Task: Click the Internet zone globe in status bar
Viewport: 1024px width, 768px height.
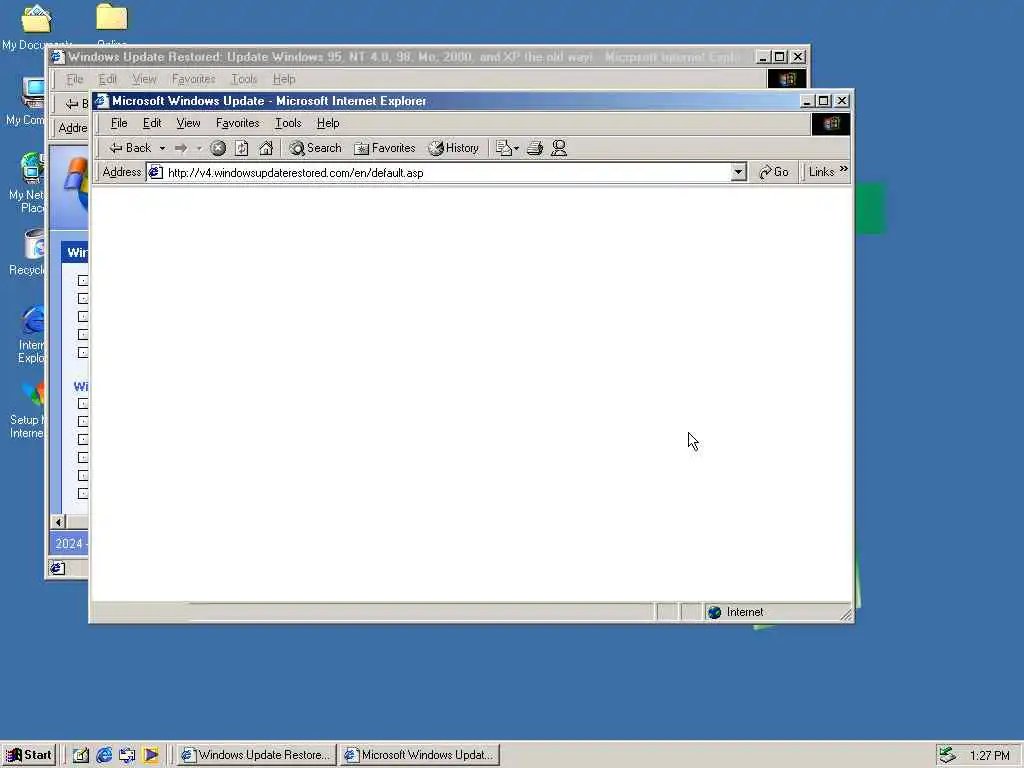Action: point(714,612)
